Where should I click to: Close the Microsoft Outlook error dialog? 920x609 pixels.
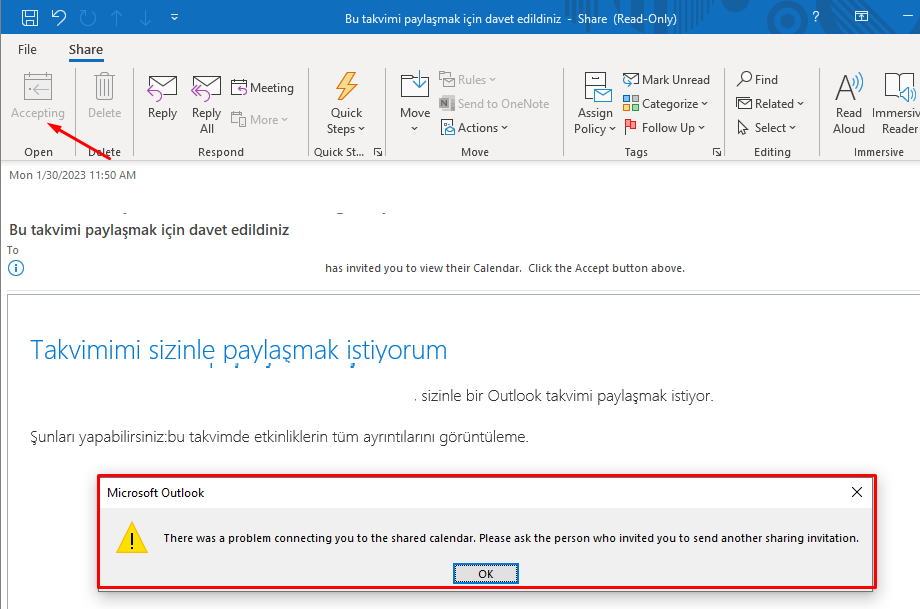click(x=856, y=493)
